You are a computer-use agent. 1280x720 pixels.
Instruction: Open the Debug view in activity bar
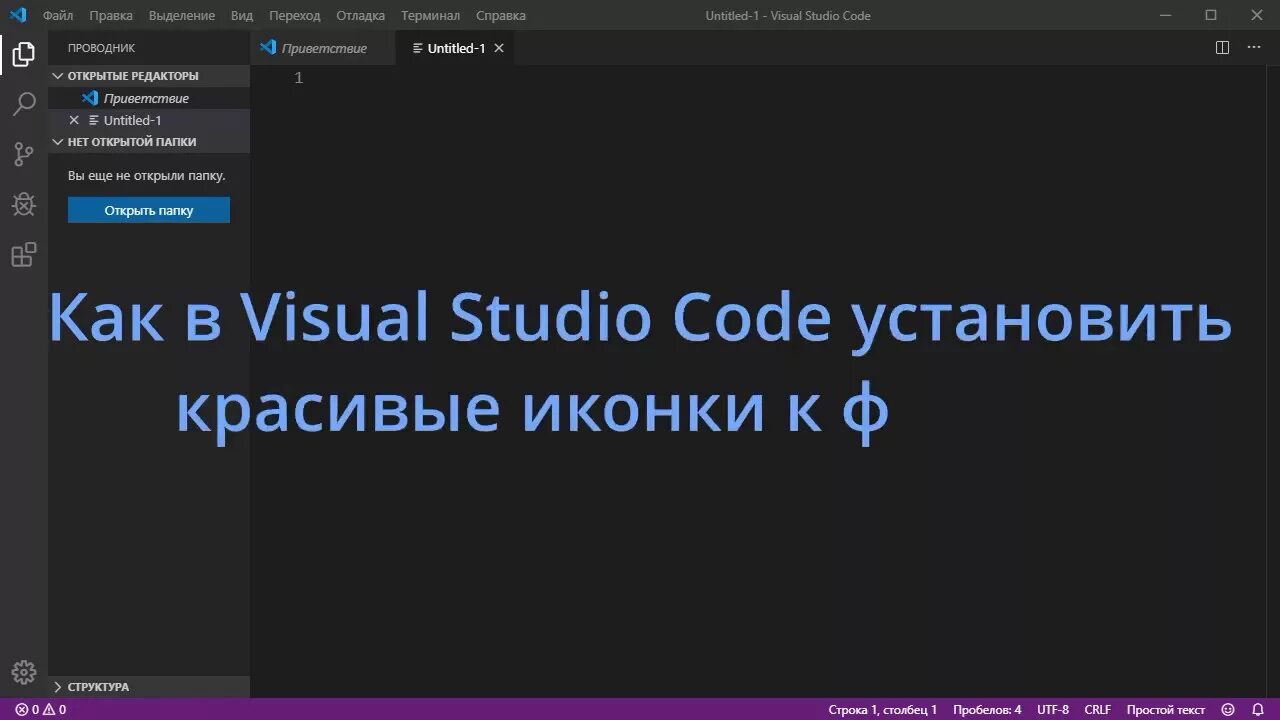tap(24, 204)
